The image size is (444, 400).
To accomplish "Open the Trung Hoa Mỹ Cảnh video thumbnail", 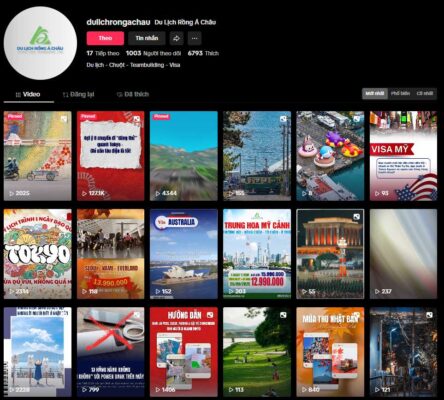I will [x=257, y=254].
